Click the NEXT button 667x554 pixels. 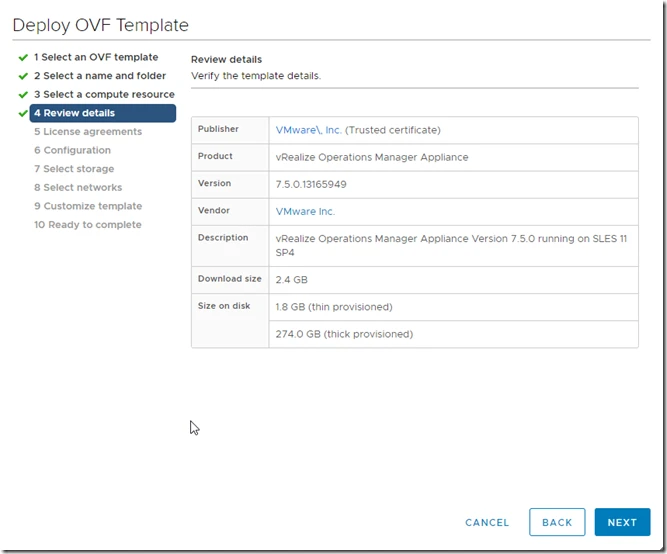point(622,522)
